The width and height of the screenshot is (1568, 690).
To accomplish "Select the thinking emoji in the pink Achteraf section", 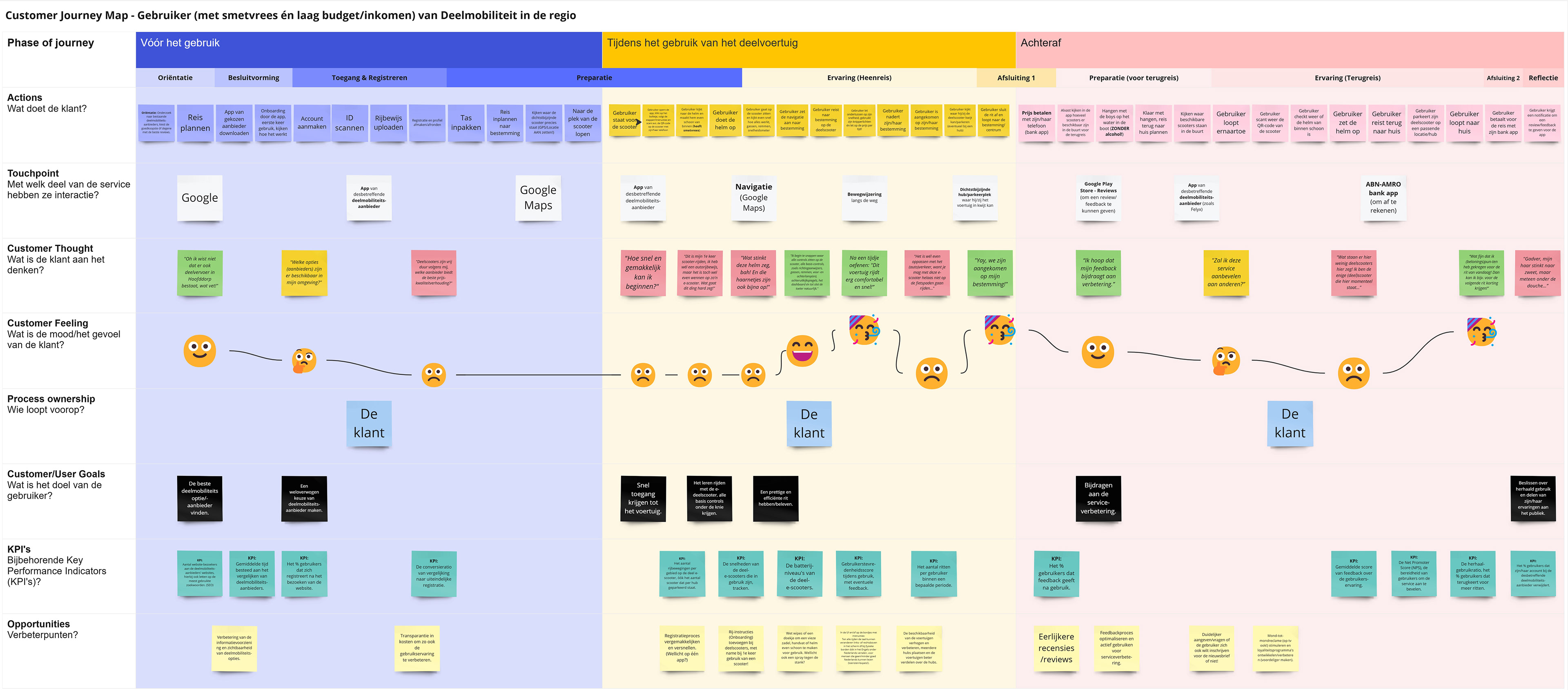I will pyautogui.click(x=1225, y=361).
